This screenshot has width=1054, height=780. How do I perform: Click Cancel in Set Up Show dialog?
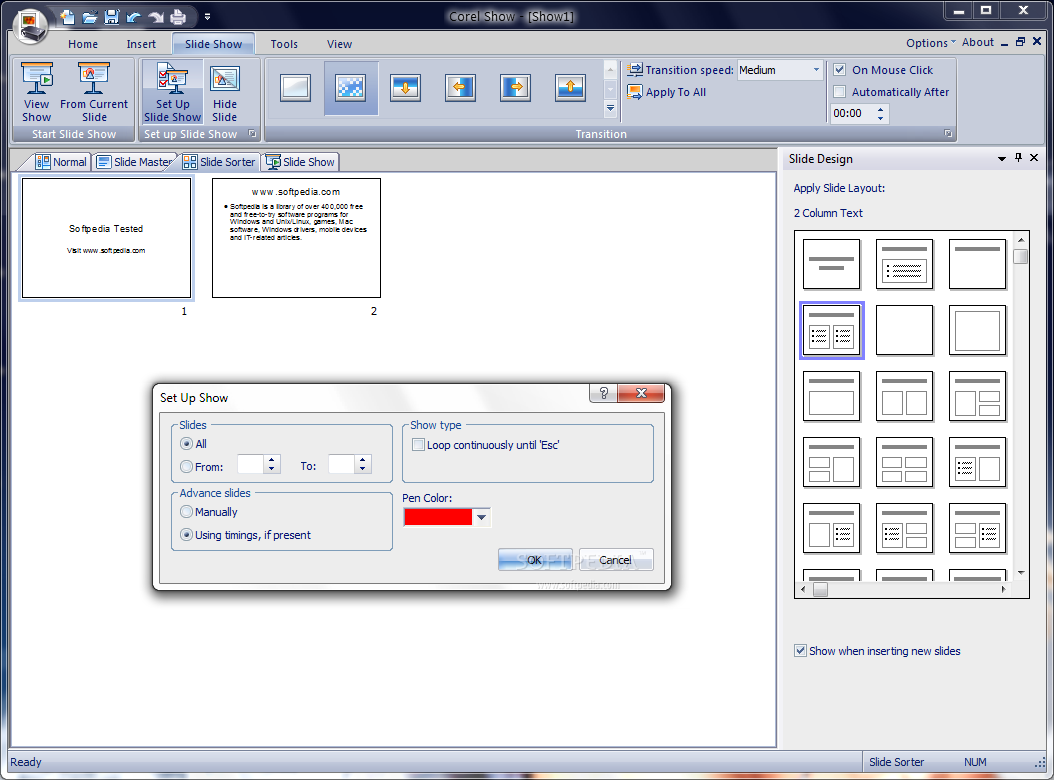point(615,559)
